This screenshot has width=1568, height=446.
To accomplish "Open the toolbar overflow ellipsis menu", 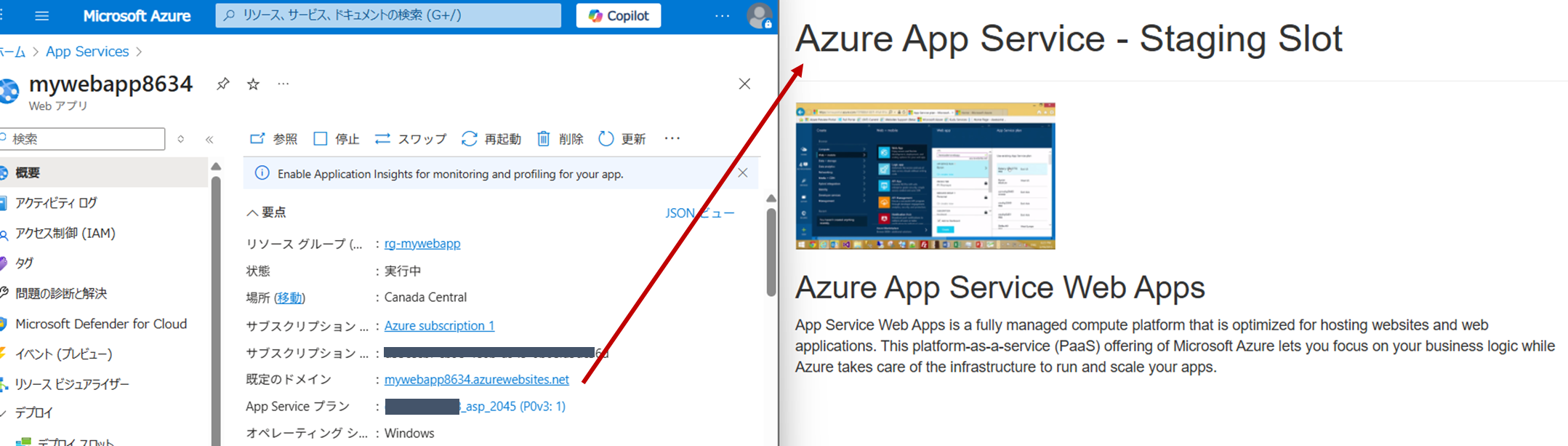I will (672, 138).
